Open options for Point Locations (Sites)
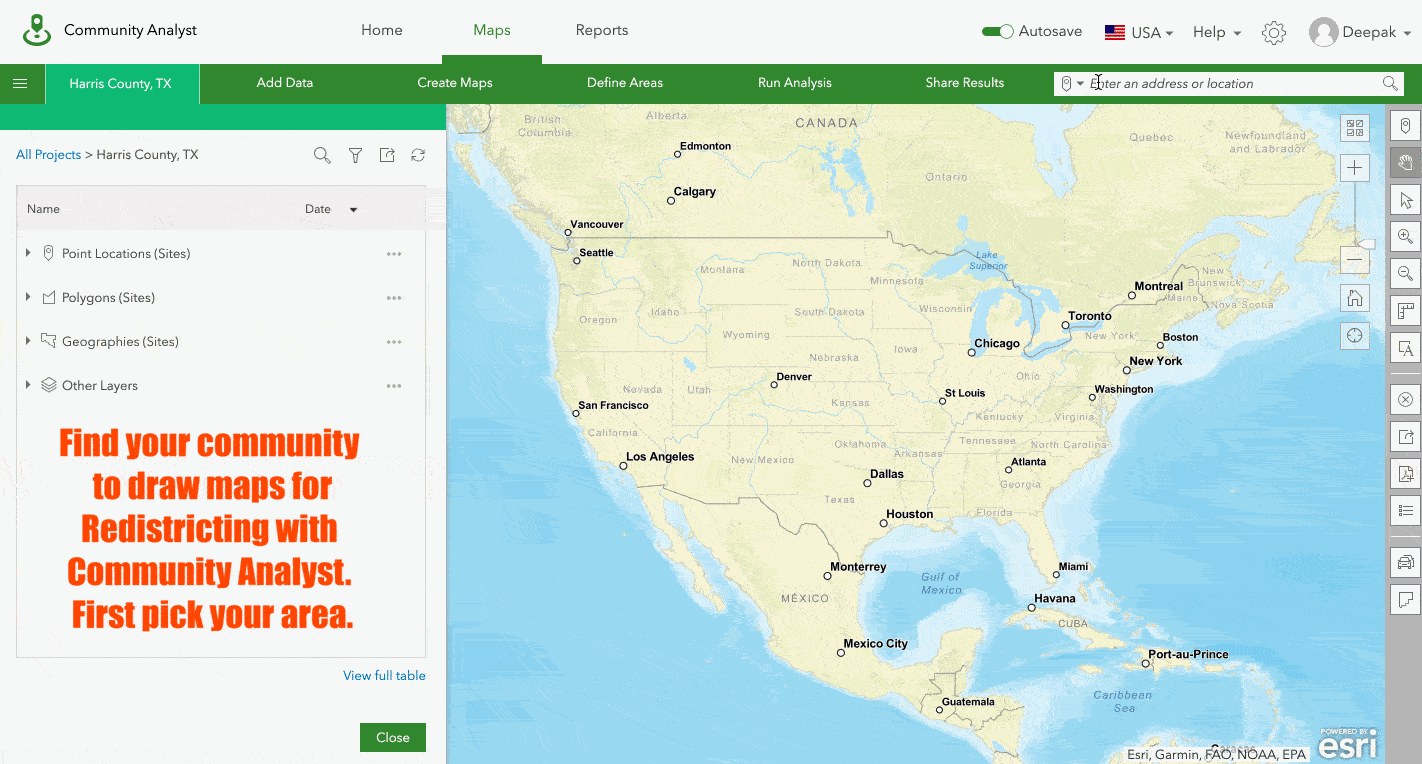 click(x=394, y=254)
